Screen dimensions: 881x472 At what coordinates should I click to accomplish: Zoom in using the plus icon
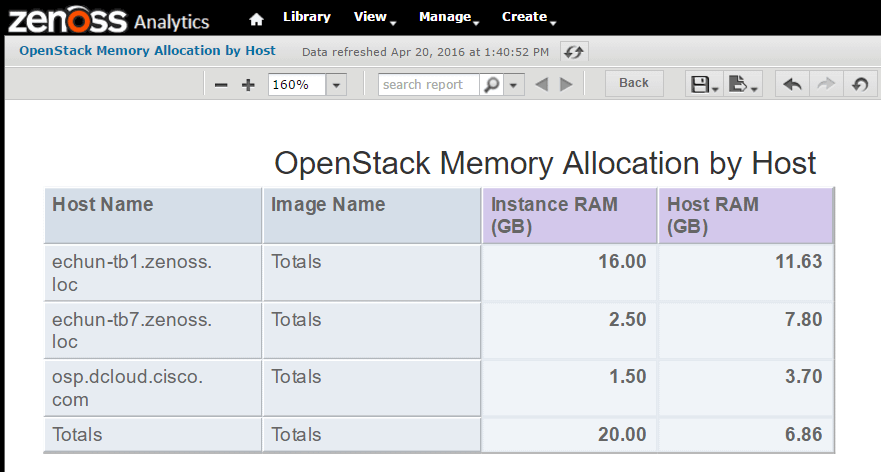pyautogui.click(x=248, y=85)
